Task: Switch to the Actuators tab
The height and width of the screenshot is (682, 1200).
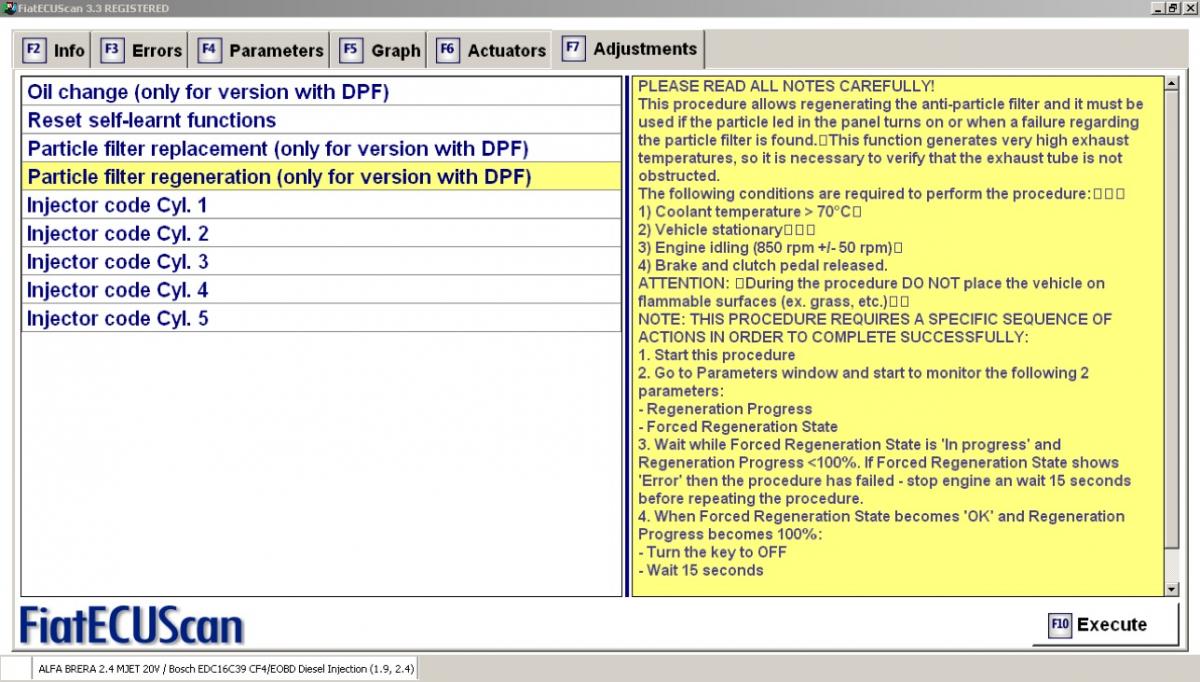Action: click(x=491, y=50)
